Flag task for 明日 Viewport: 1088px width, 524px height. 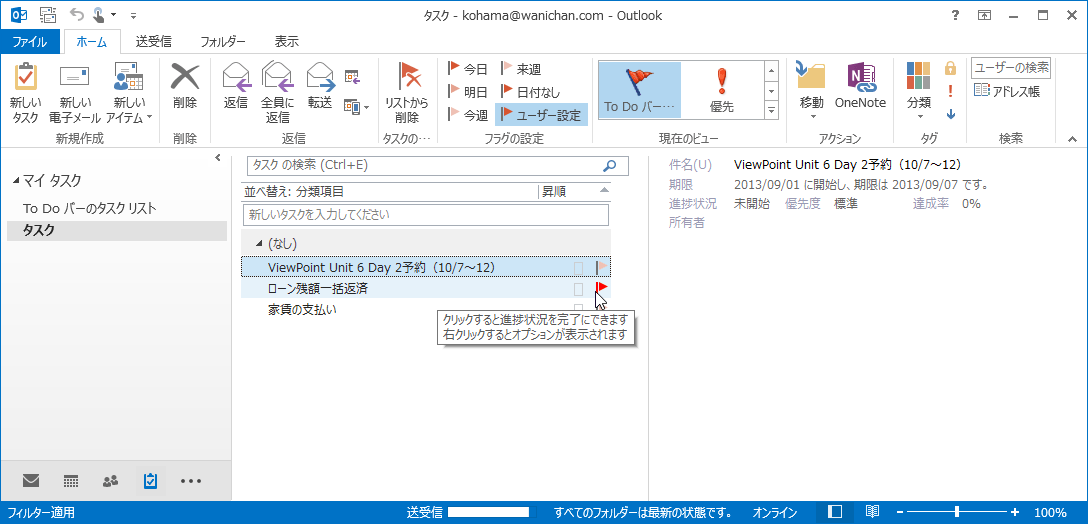(x=467, y=92)
